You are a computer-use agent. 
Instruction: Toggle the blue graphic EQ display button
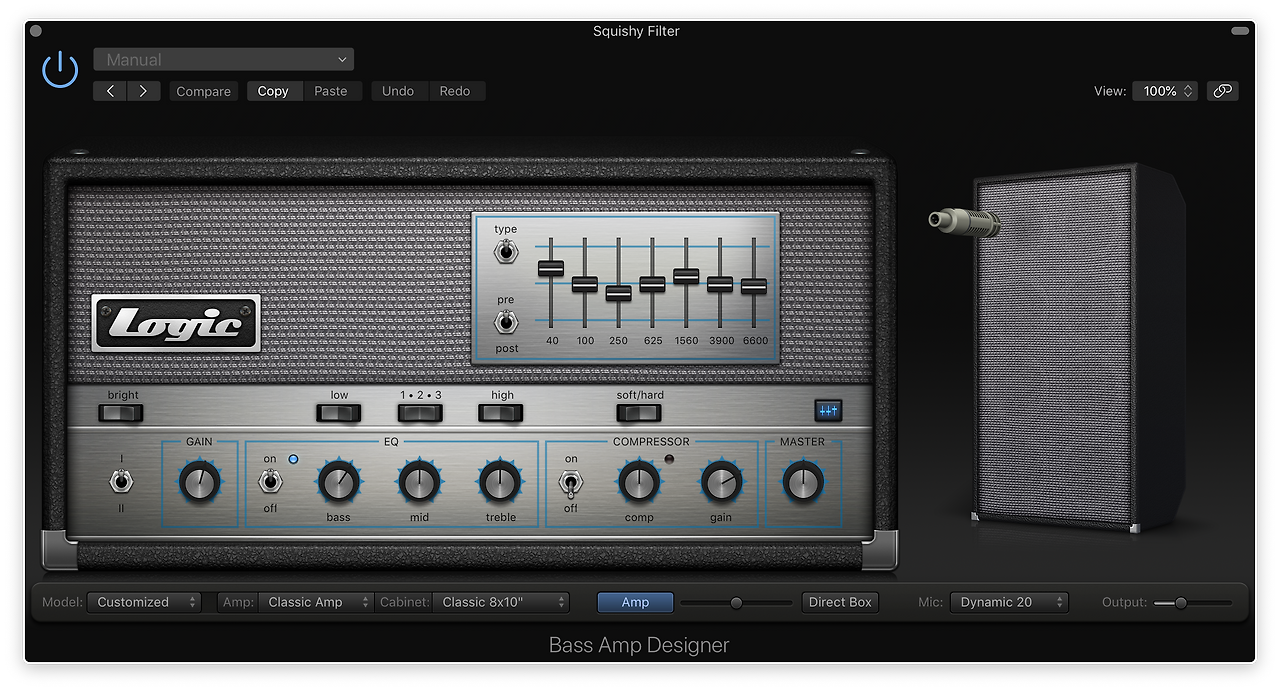pos(828,410)
